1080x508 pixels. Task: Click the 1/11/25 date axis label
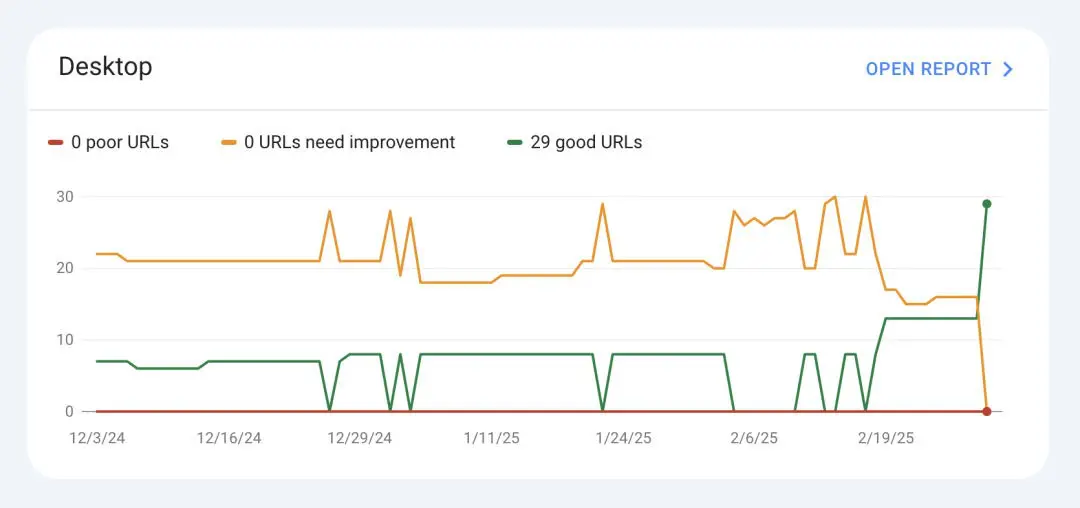coord(491,438)
